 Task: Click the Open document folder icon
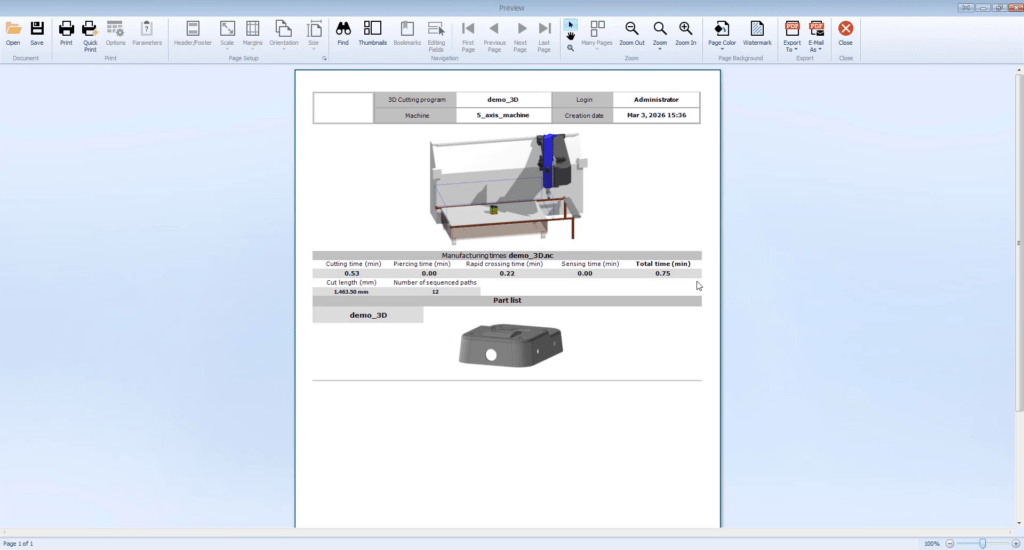coord(13,29)
